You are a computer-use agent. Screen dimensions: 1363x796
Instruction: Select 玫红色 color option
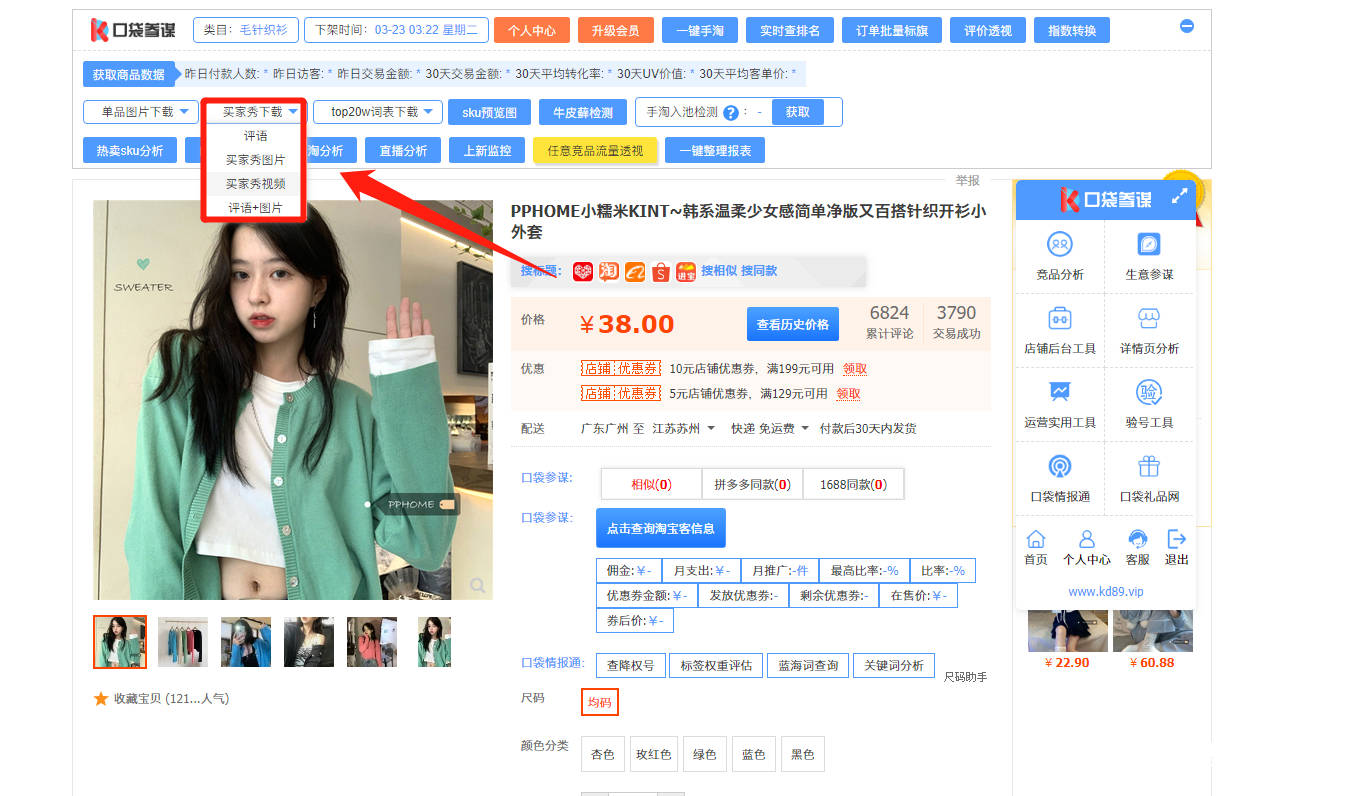[653, 754]
